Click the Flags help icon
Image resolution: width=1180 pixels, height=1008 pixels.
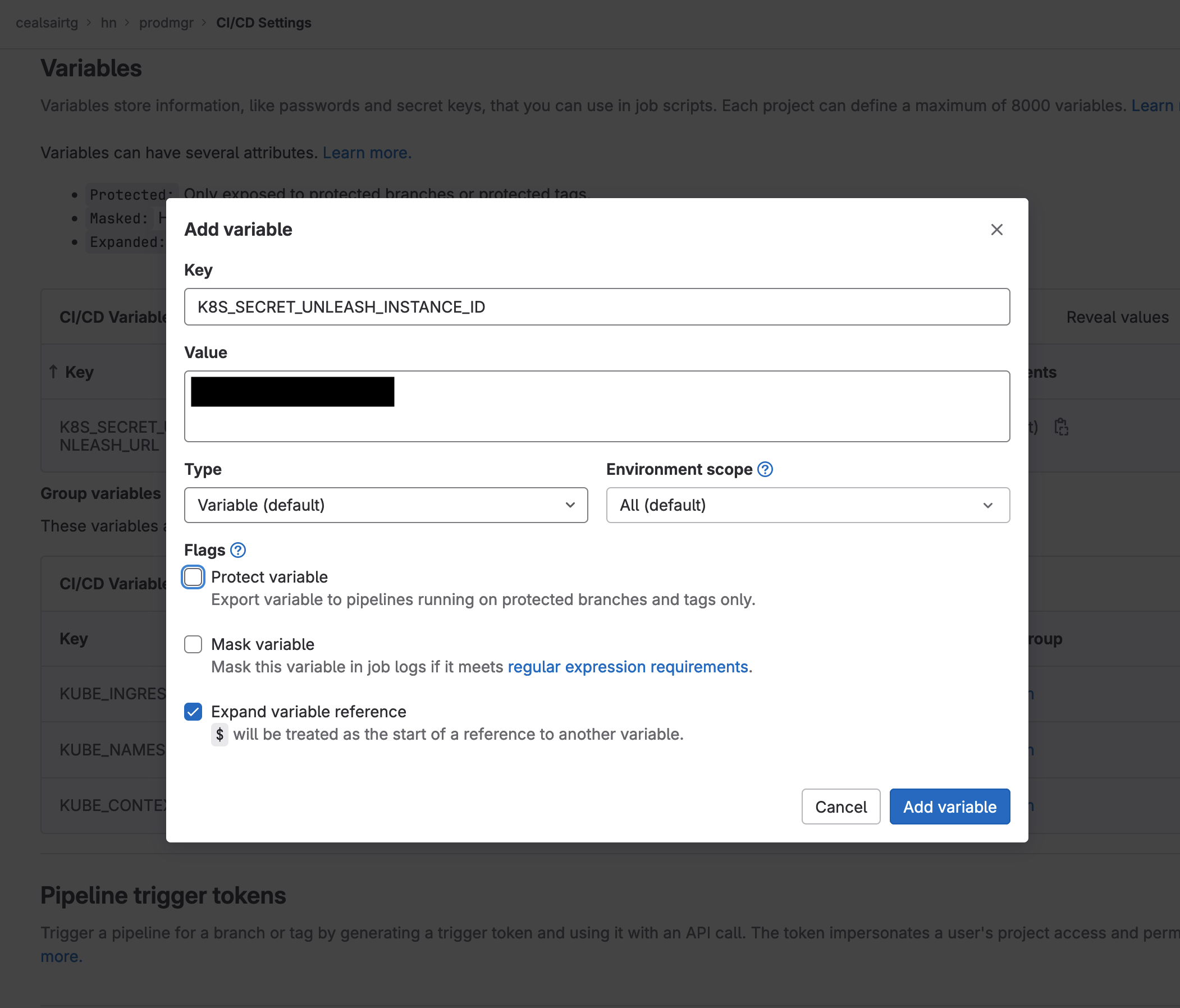click(x=237, y=550)
